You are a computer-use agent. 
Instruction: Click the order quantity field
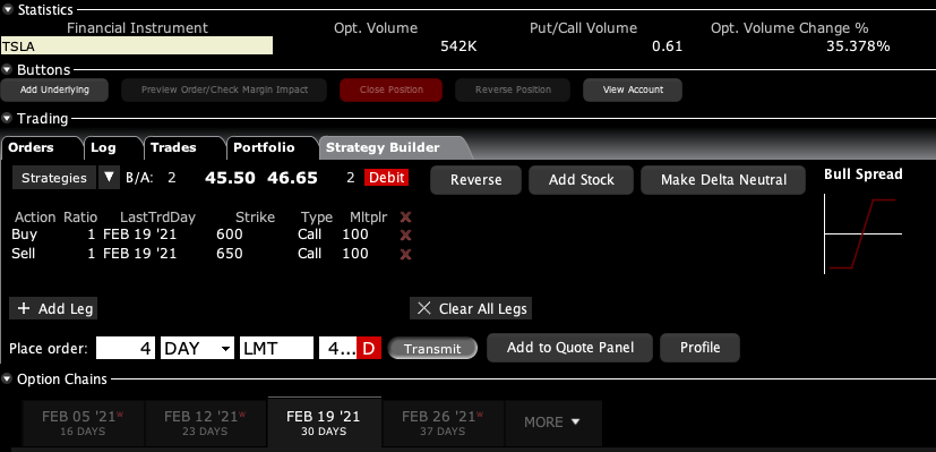126,349
